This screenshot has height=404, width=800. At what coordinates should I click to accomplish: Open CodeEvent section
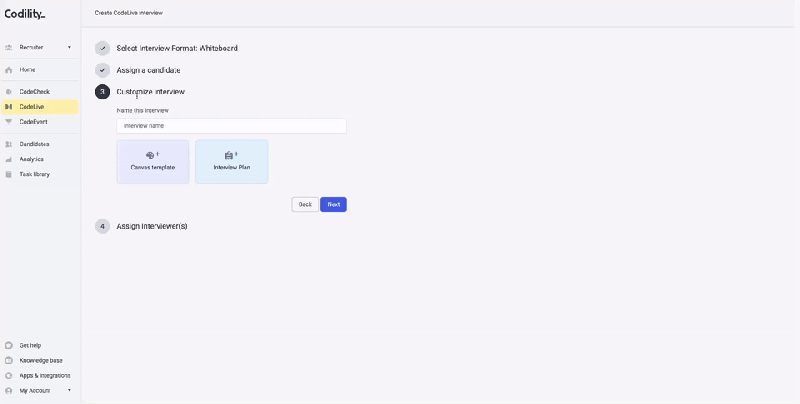pyautogui.click(x=34, y=122)
